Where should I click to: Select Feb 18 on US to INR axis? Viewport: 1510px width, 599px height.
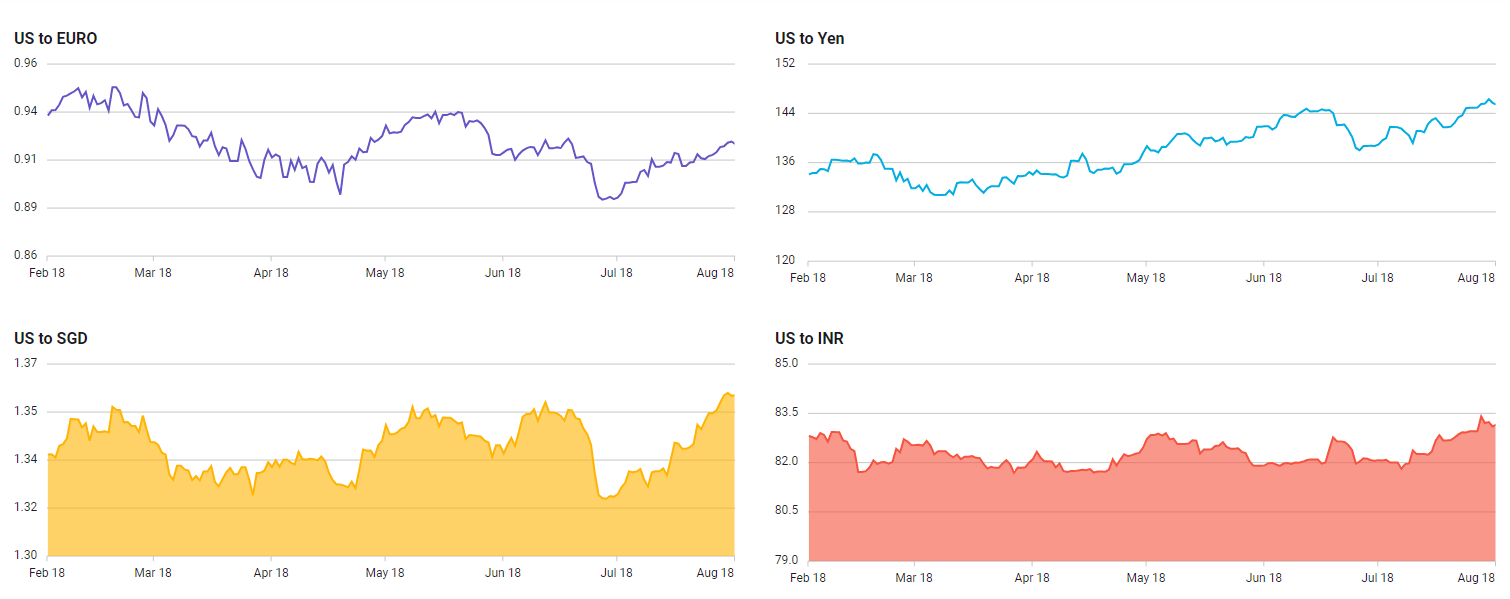point(808,578)
